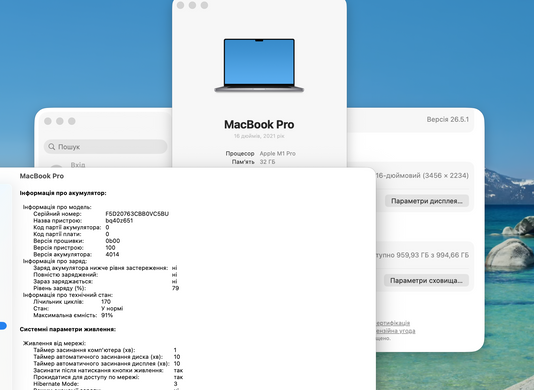This screenshot has height=390, width=534.
Task: Open the сертифікація link
Action: [393, 323]
